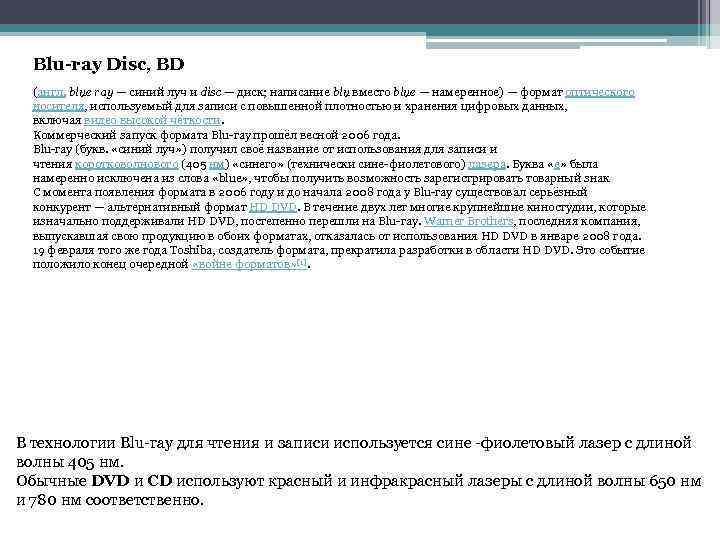
Task: Open the «HD DVD» hyperlink
Action: pos(273,207)
